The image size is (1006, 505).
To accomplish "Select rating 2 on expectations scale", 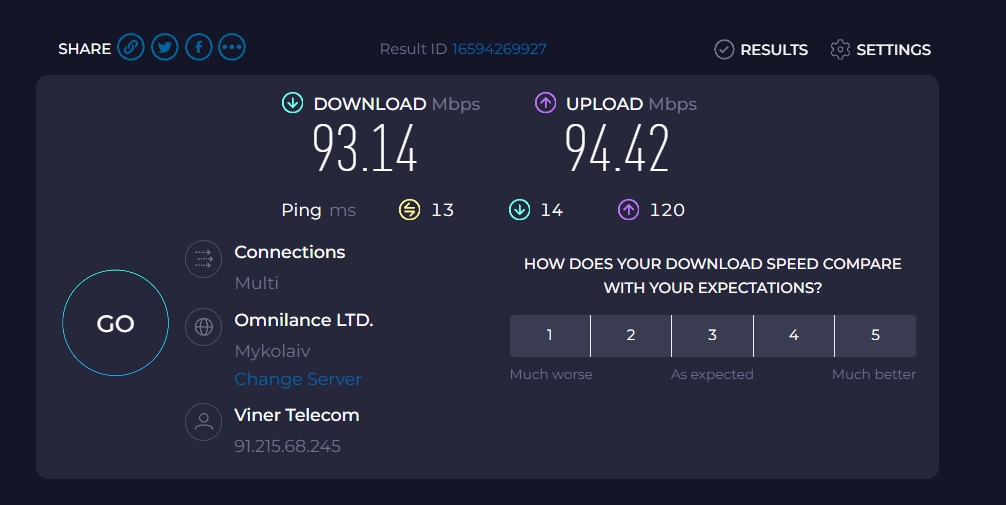I will [x=631, y=336].
